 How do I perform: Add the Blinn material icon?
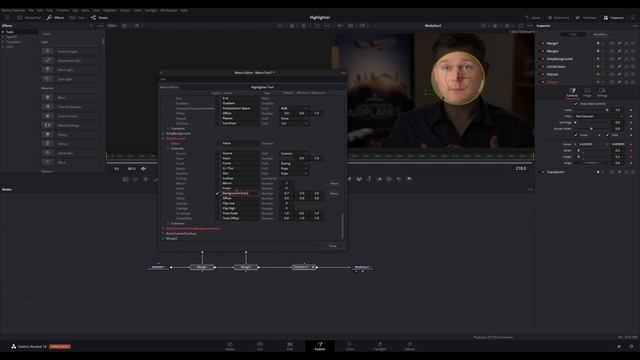click(47, 98)
